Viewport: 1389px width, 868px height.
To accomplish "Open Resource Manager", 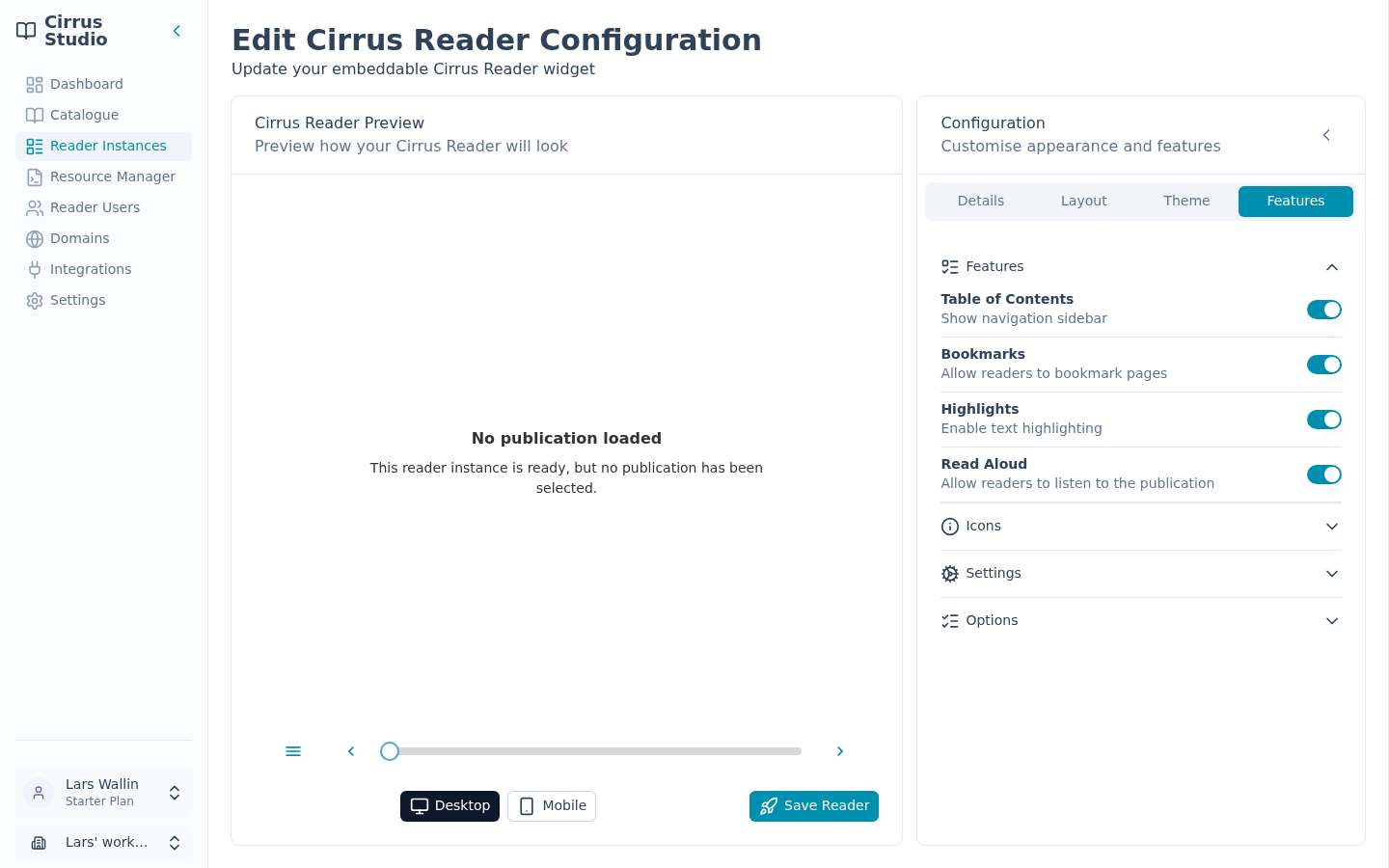I will tap(103, 176).
